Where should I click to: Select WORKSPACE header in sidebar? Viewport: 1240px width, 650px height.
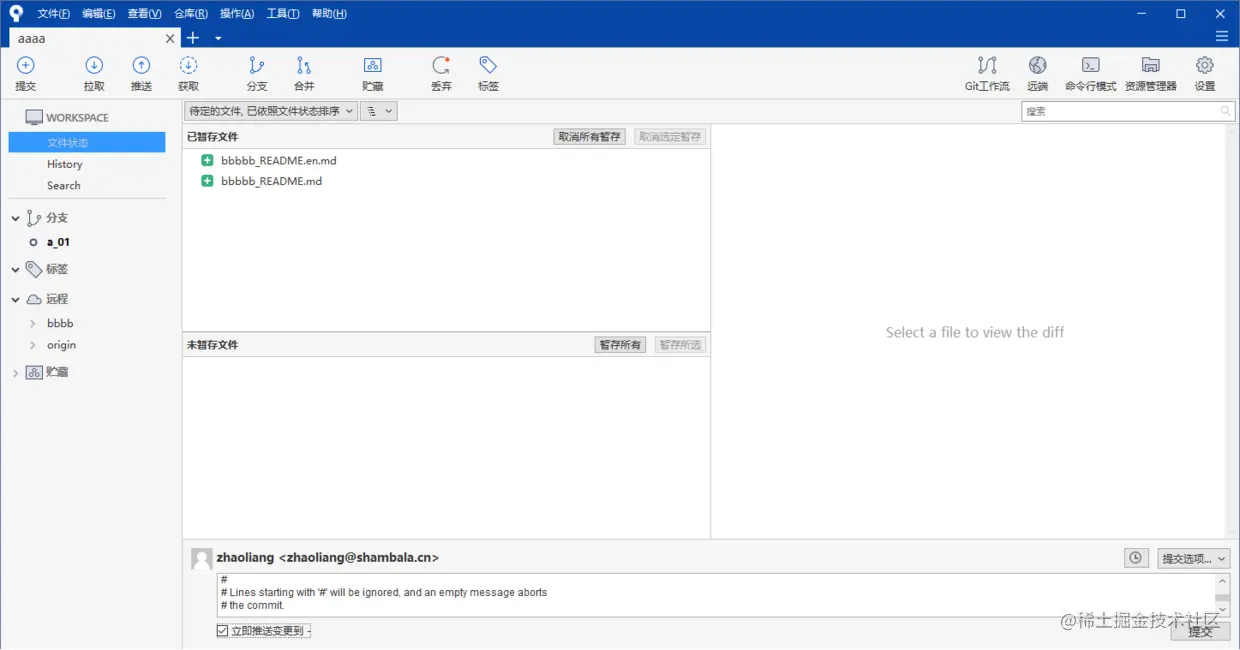click(x=77, y=118)
